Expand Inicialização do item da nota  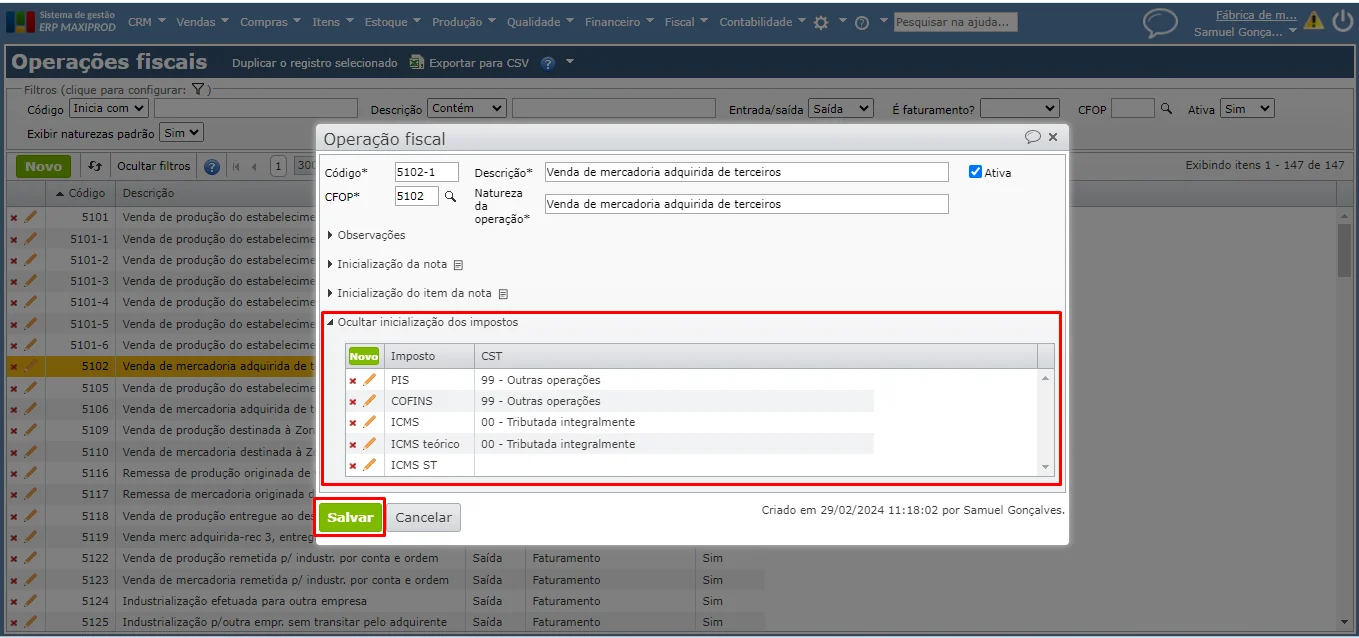click(x=410, y=294)
